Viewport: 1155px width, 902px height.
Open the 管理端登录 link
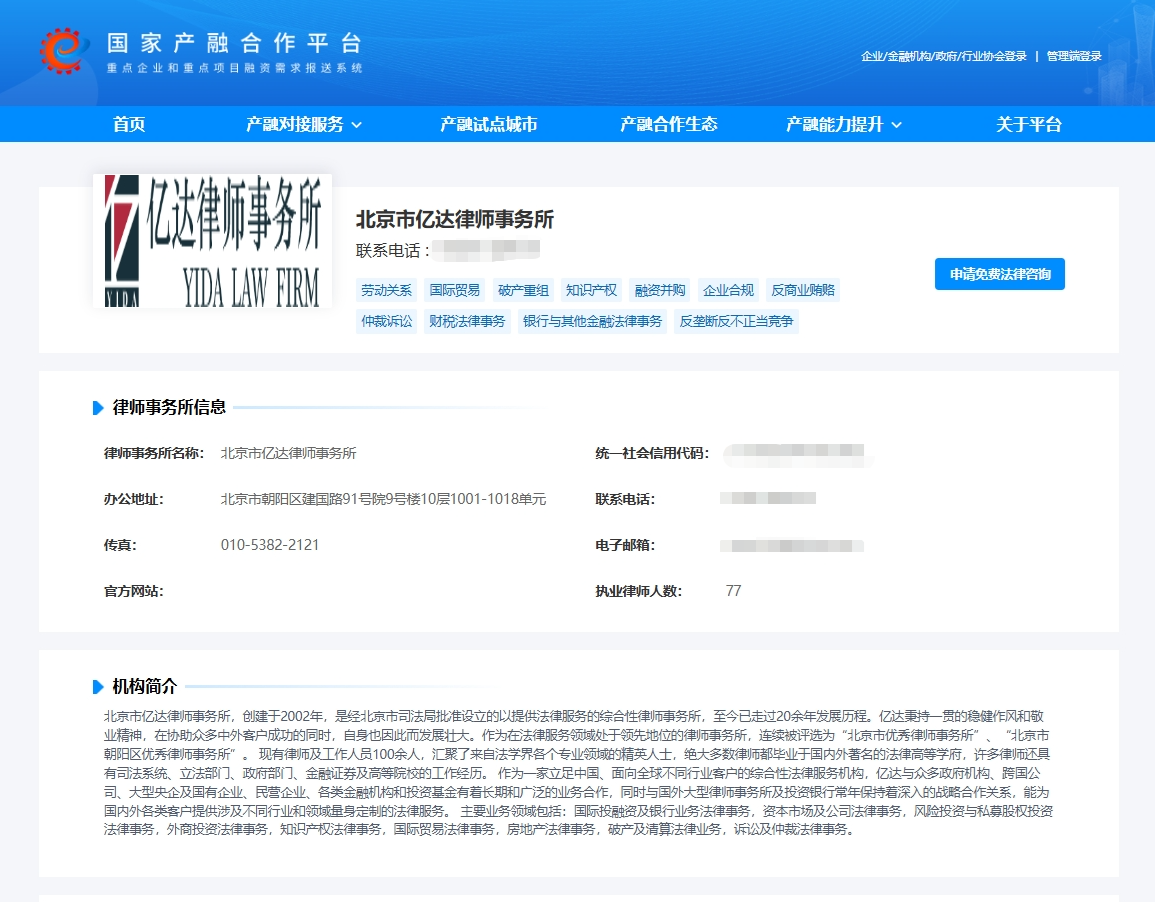point(1074,56)
